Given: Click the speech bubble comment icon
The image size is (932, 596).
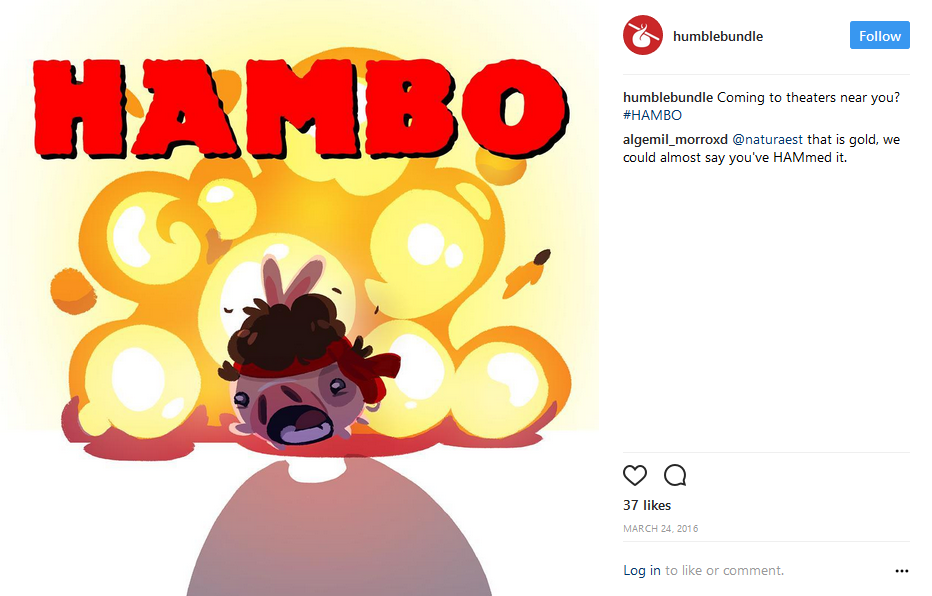Looking at the screenshot, I should [675, 475].
